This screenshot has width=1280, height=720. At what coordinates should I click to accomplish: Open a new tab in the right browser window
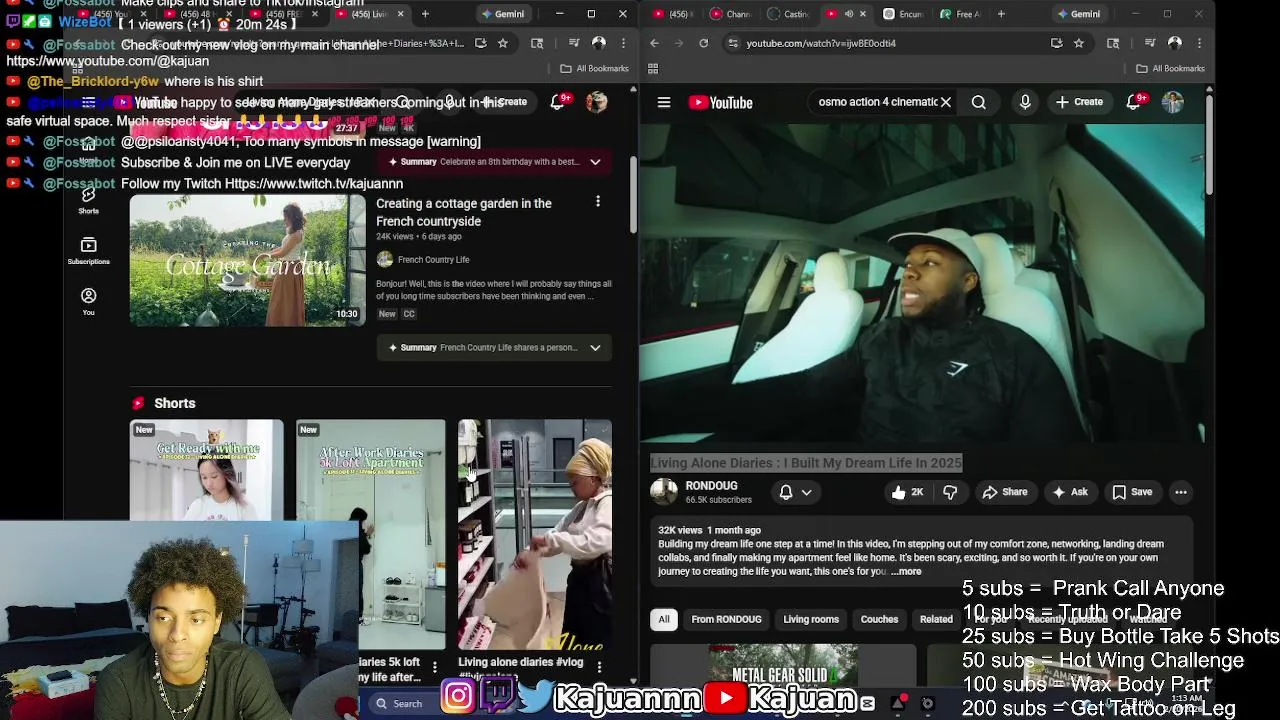1001,14
